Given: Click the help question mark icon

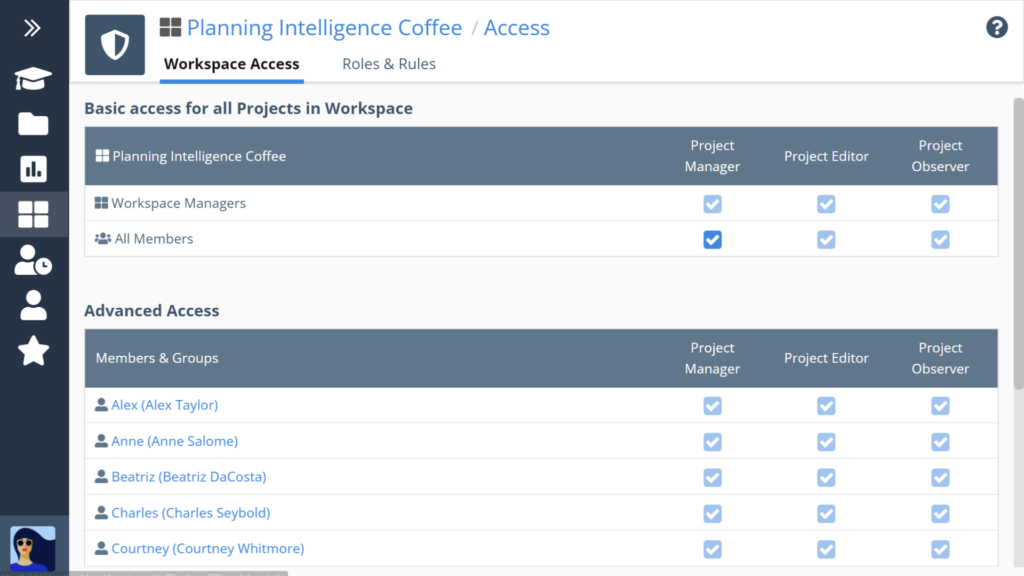Looking at the screenshot, I should (x=997, y=27).
